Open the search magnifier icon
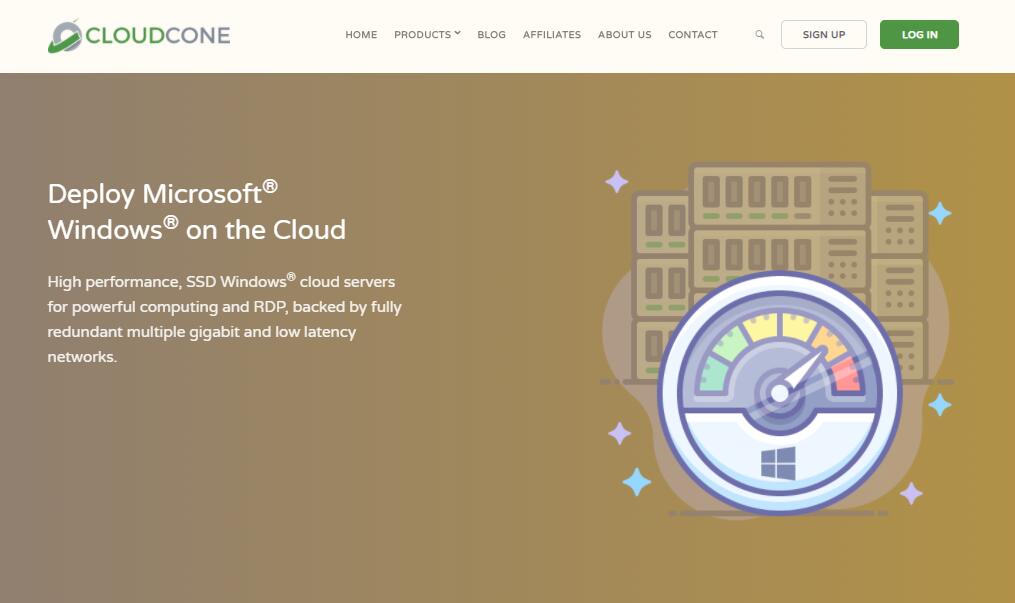This screenshot has height=603, width=1015. click(759, 34)
